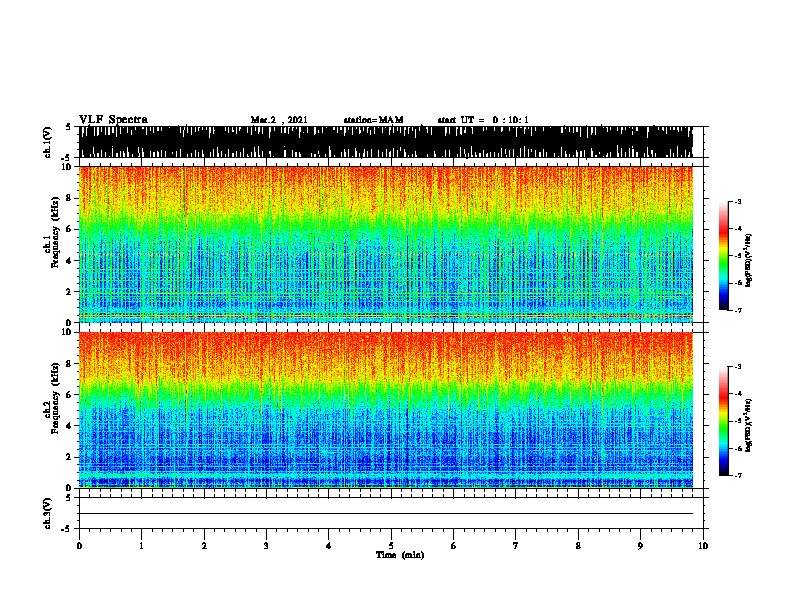
Task: Click the "ch.3(V)" axis label
Action: 48,513
